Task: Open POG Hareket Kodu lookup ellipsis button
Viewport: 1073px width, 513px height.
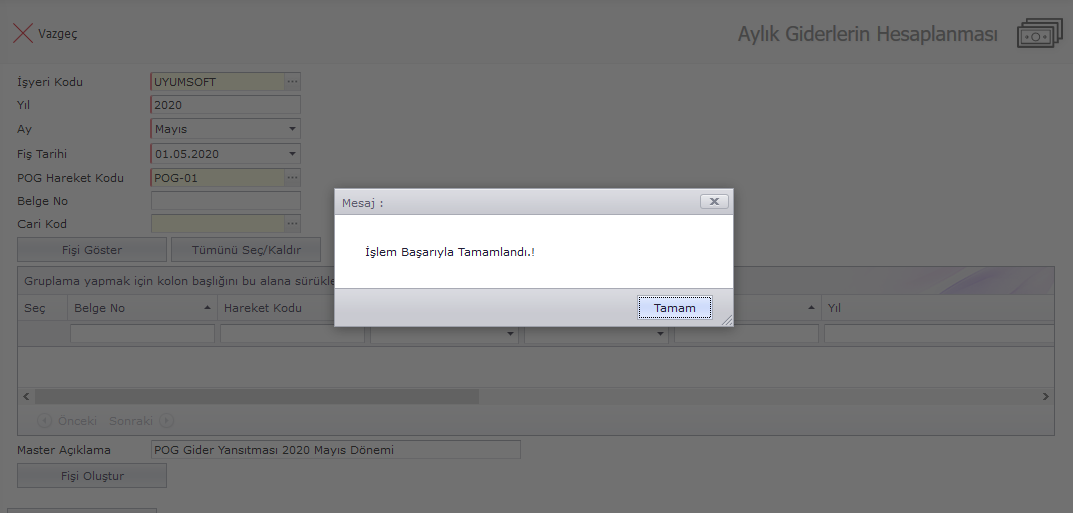Action: click(x=292, y=178)
